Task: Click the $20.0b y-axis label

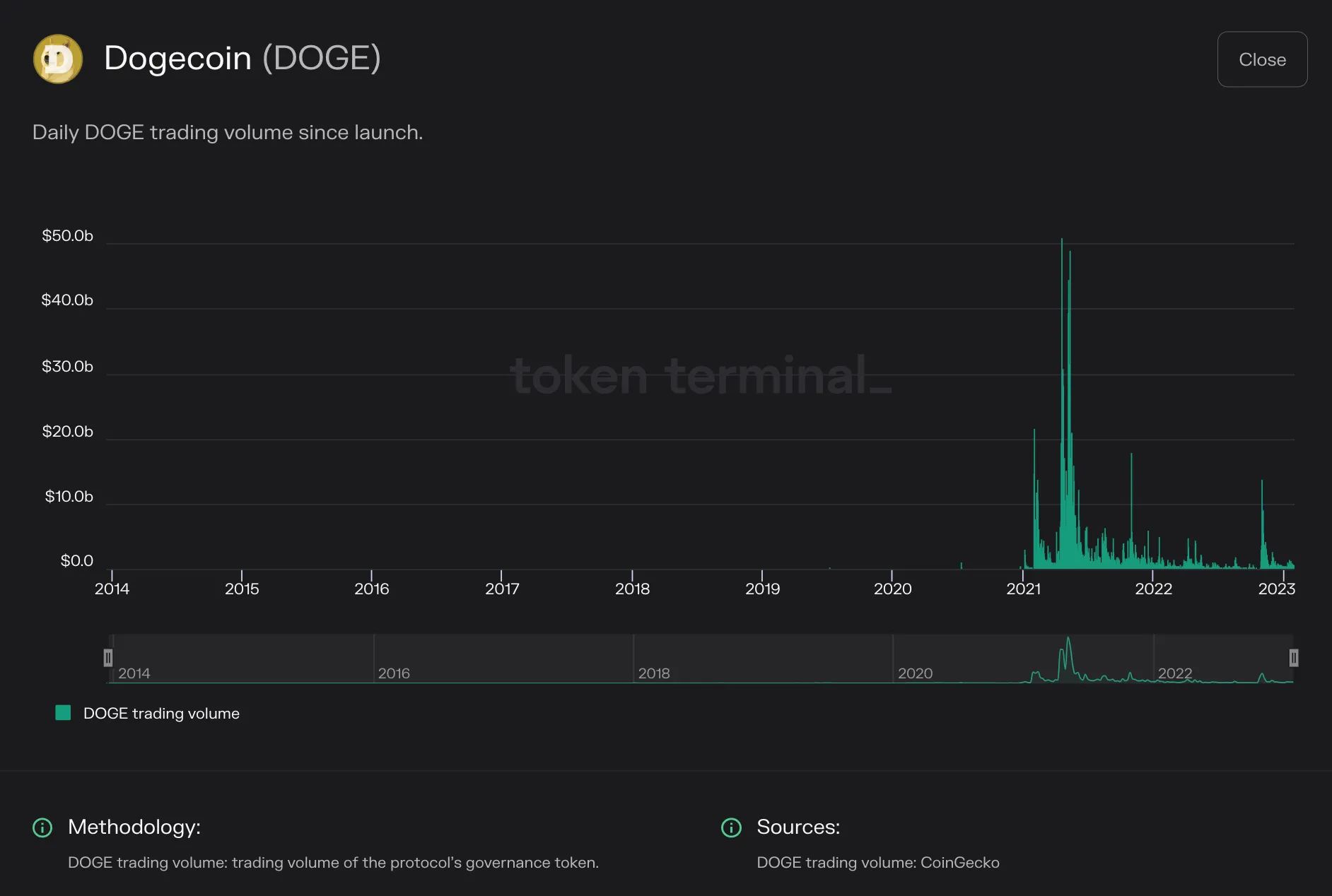Action: click(68, 431)
